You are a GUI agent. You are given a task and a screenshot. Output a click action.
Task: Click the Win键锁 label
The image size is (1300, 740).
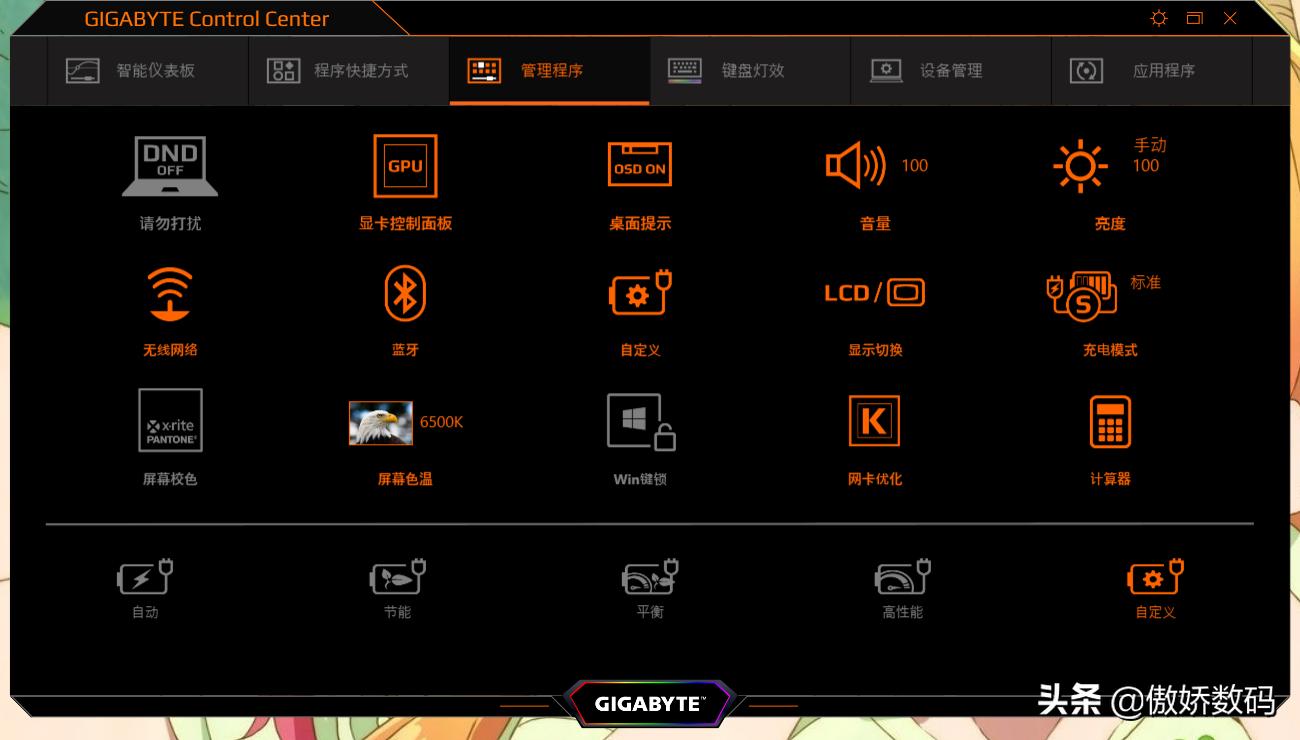[x=640, y=479]
